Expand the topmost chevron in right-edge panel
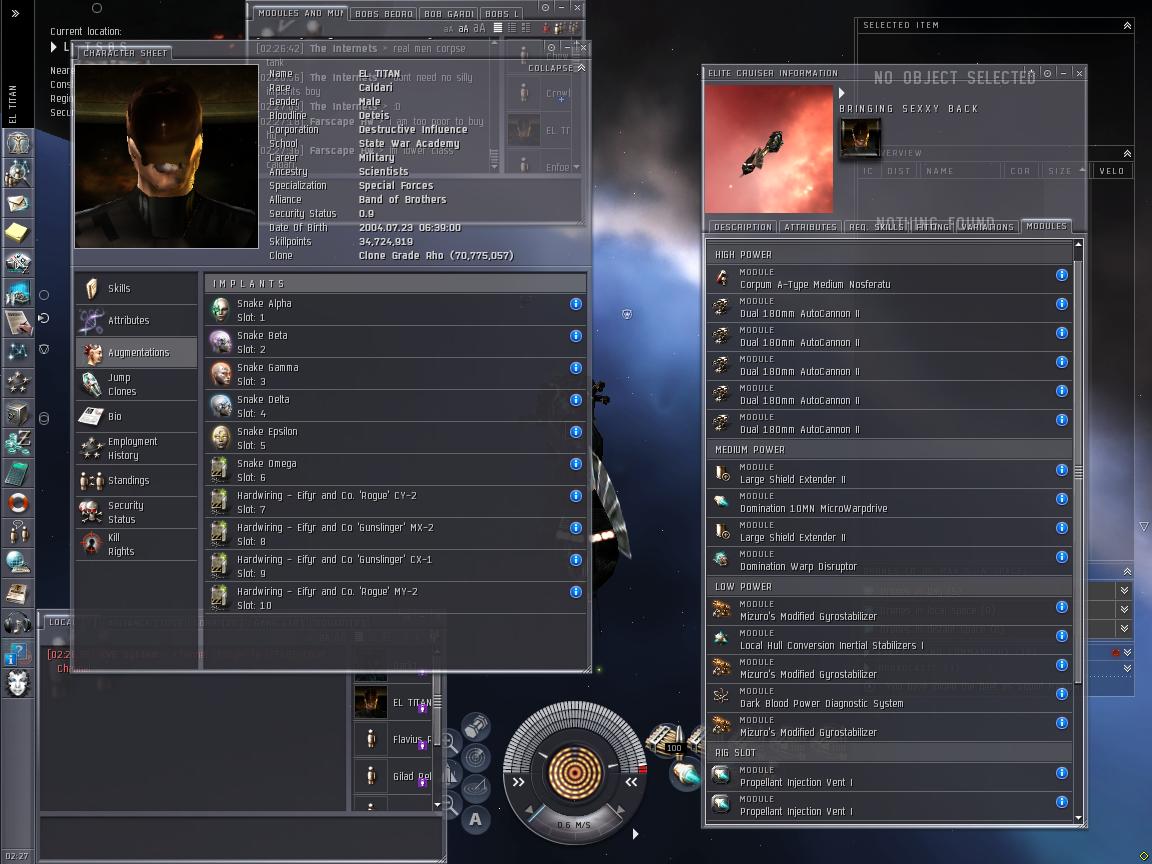 click(1125, 590)
